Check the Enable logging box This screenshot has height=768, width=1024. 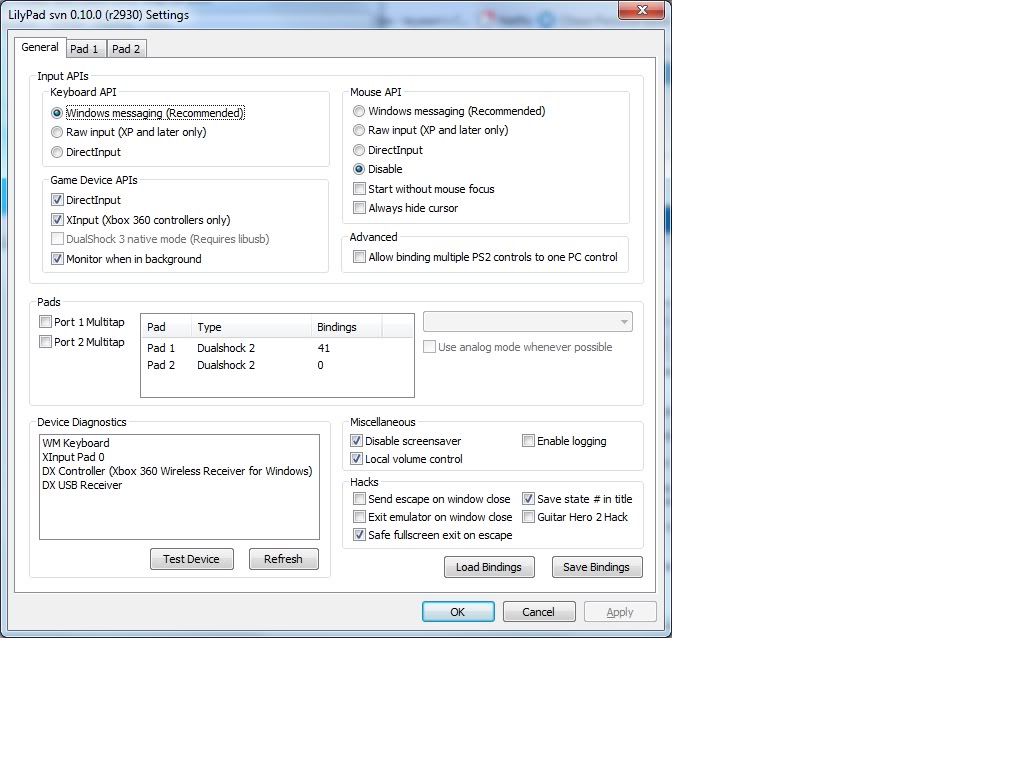tap(528, 441)
